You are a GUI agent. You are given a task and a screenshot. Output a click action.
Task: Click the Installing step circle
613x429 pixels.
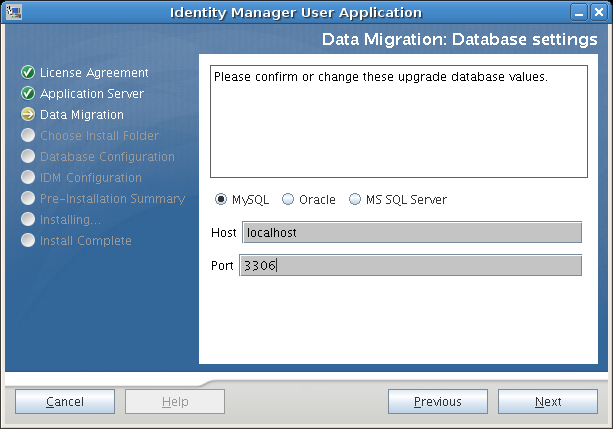28,220
